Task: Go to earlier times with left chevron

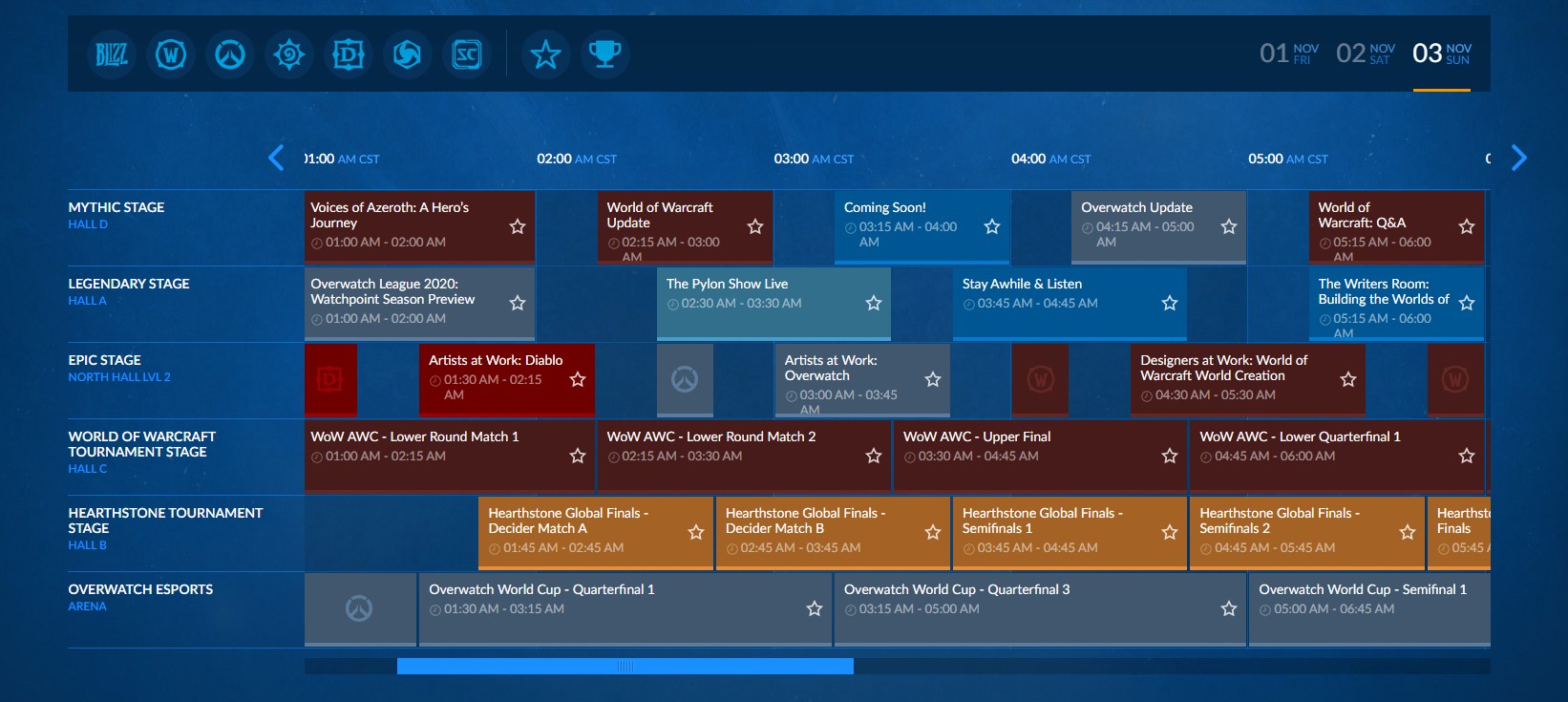Action: [x=276, y=158]
